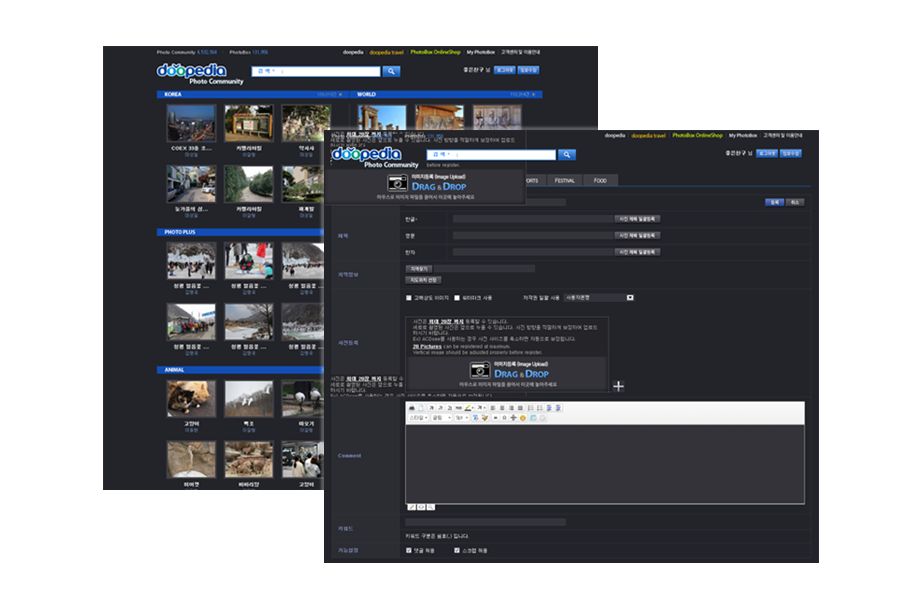Tick the high-resolution image checkbox

click(409, 298)
